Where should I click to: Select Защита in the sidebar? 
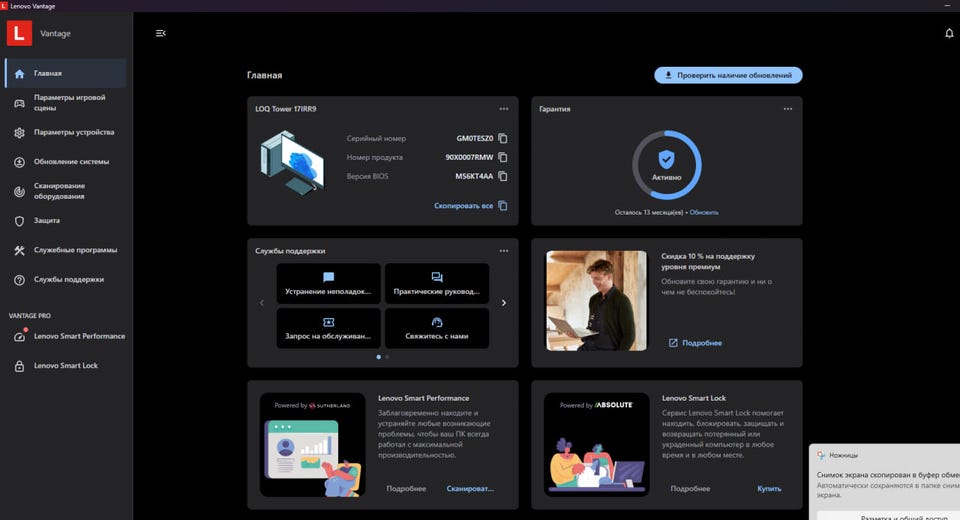66,220
